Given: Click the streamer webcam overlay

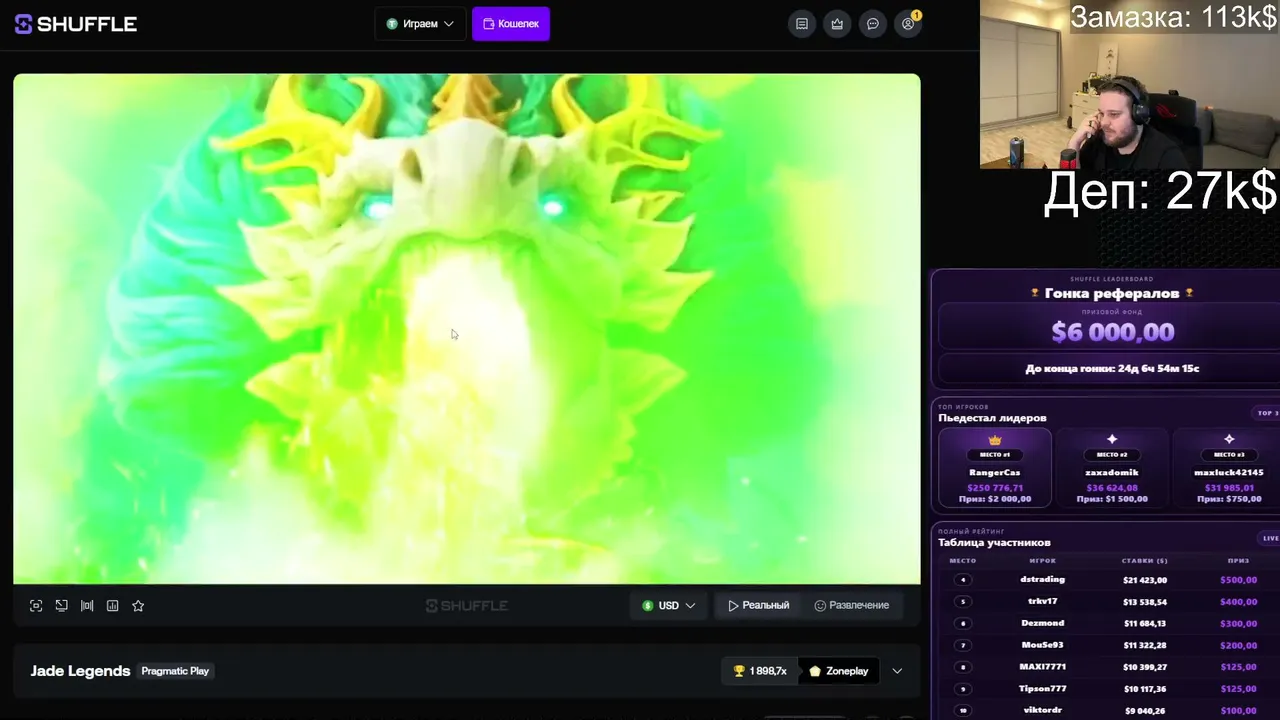Looking at the screenshot, I should pos(1130,84).
